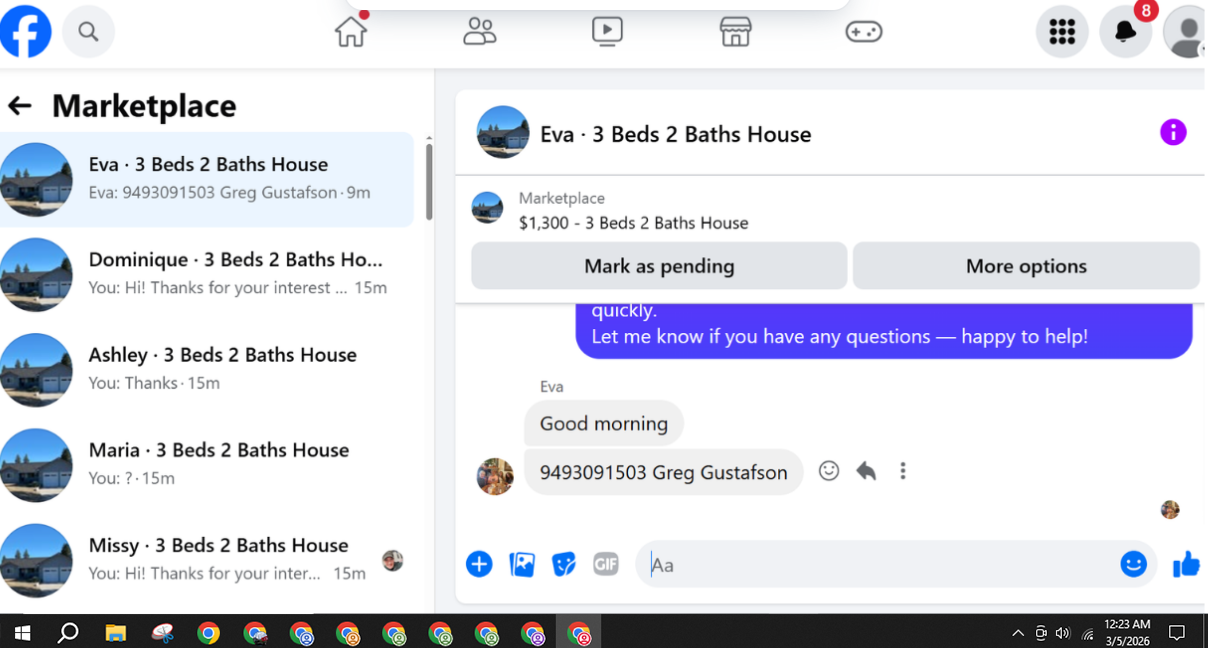Open the $1,300 - 3 Beds 2 Baths House listing
This screenshot has width=1208, height=648.
point(633,223)
